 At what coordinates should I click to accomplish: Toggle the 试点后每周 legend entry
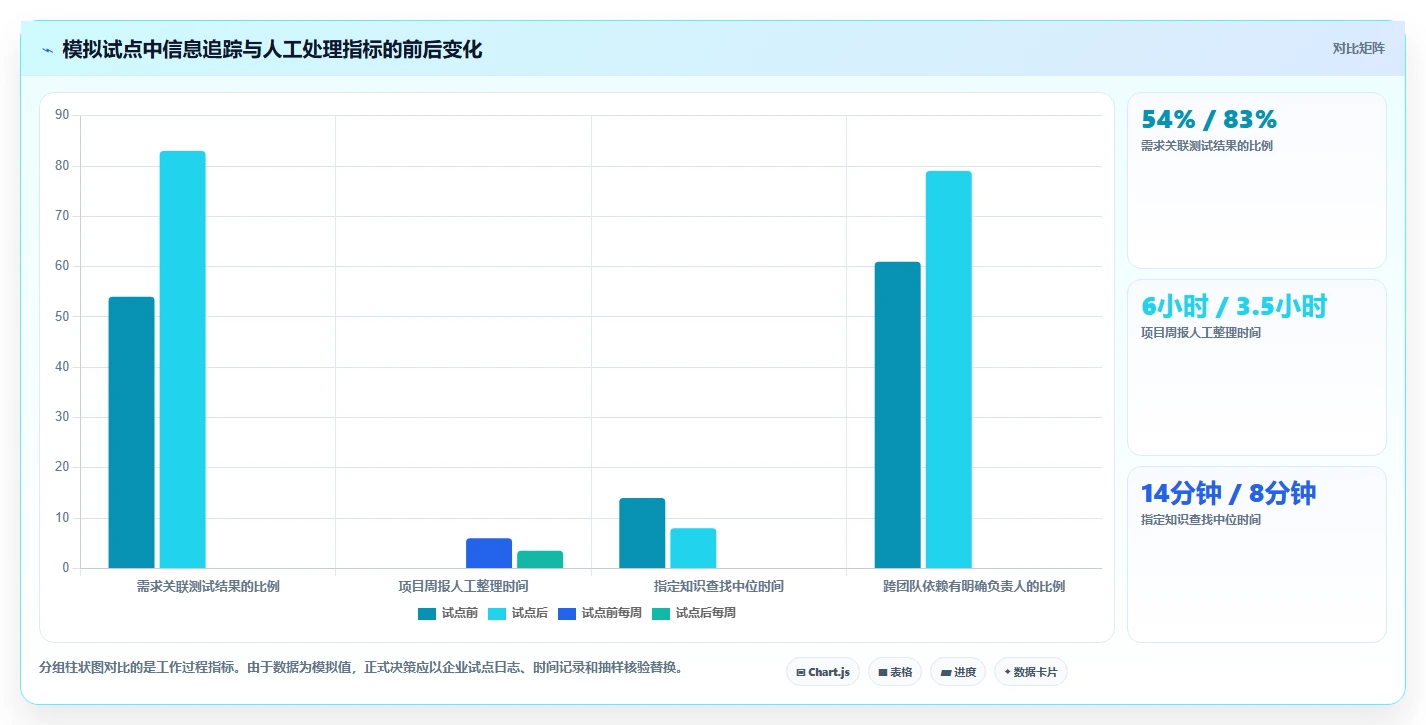click(693, 613)
